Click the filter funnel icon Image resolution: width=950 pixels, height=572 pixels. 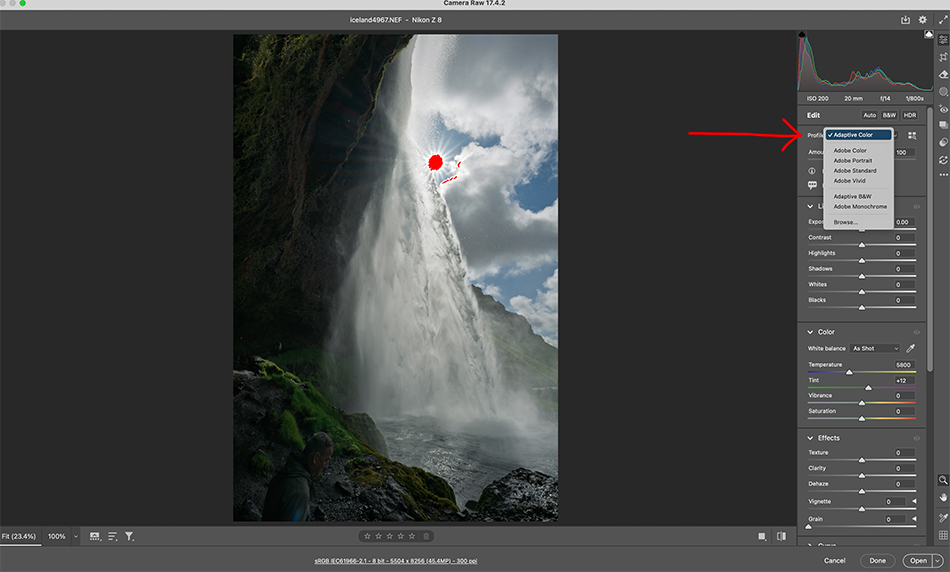click(x=129, y=537)
